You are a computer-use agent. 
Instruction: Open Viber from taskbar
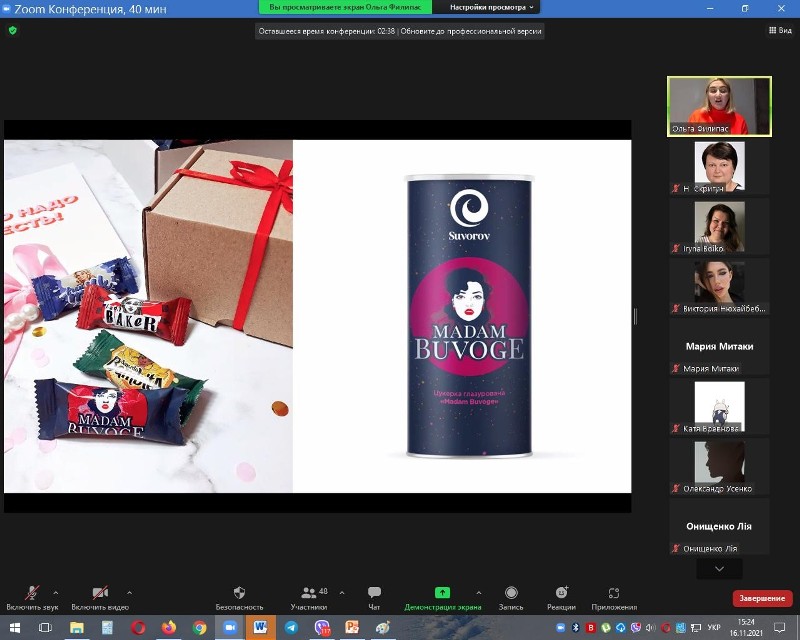(x=322, y=628)
